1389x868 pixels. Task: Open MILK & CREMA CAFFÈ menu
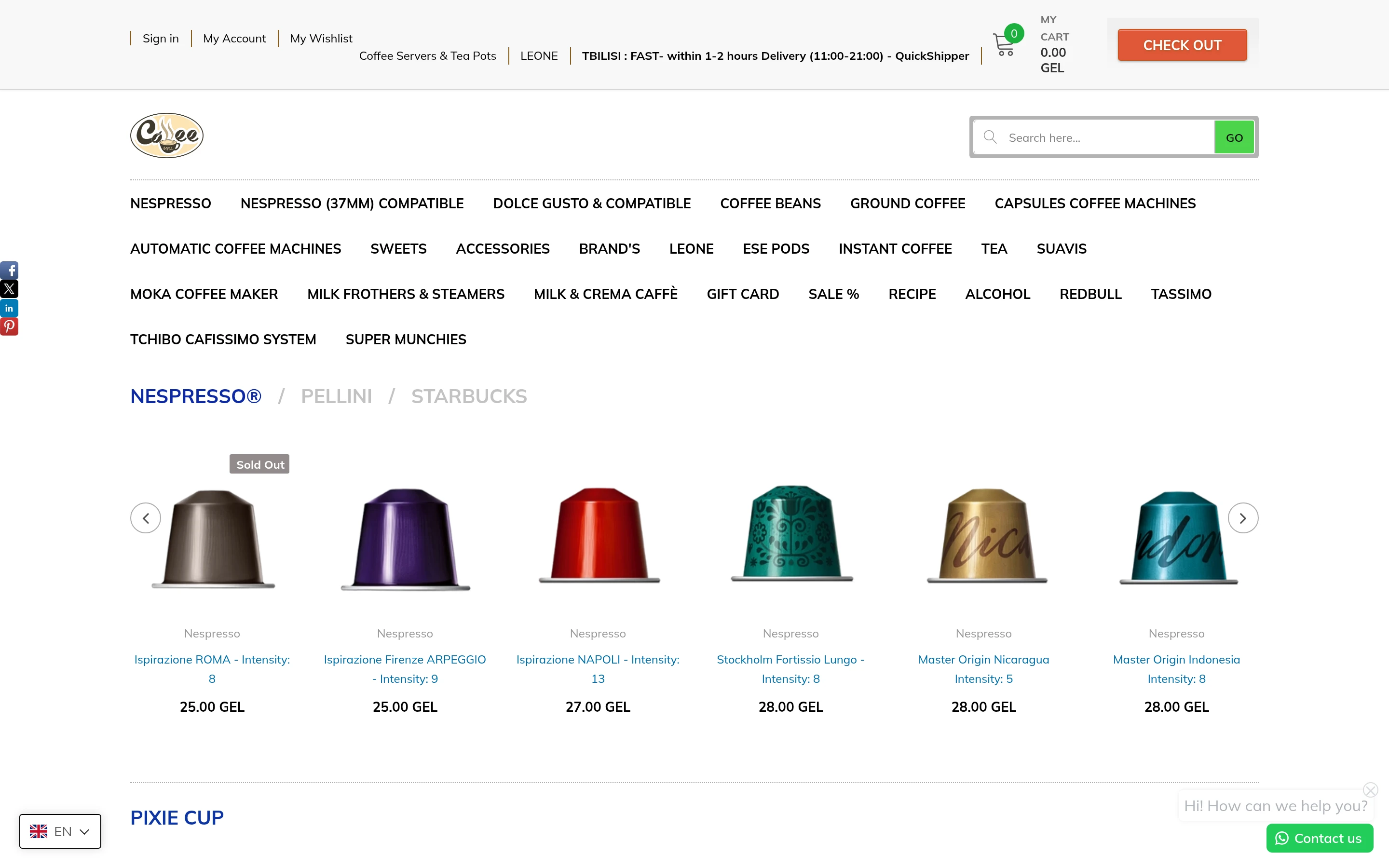click(606, 294)
